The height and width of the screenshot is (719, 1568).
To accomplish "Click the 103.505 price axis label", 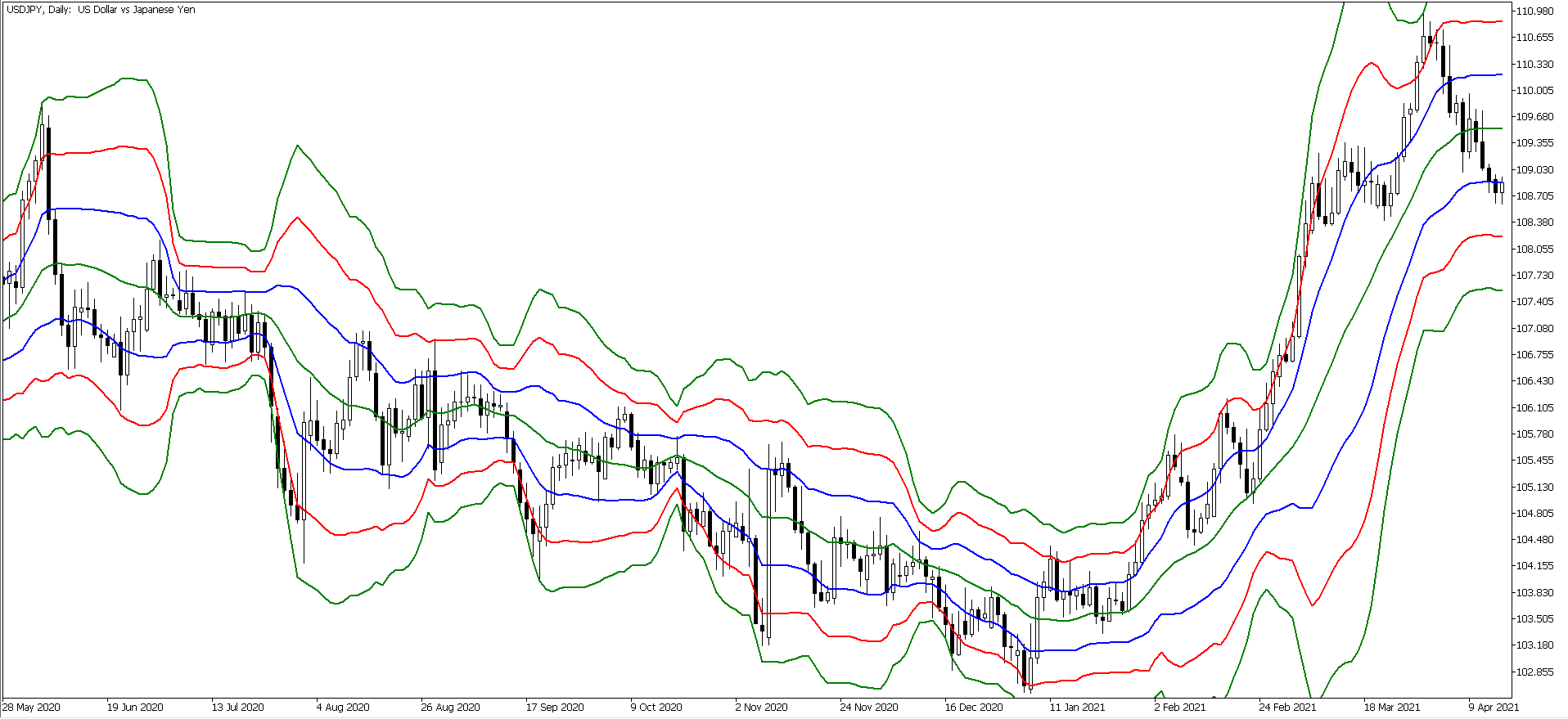I will pos(1534,619).
